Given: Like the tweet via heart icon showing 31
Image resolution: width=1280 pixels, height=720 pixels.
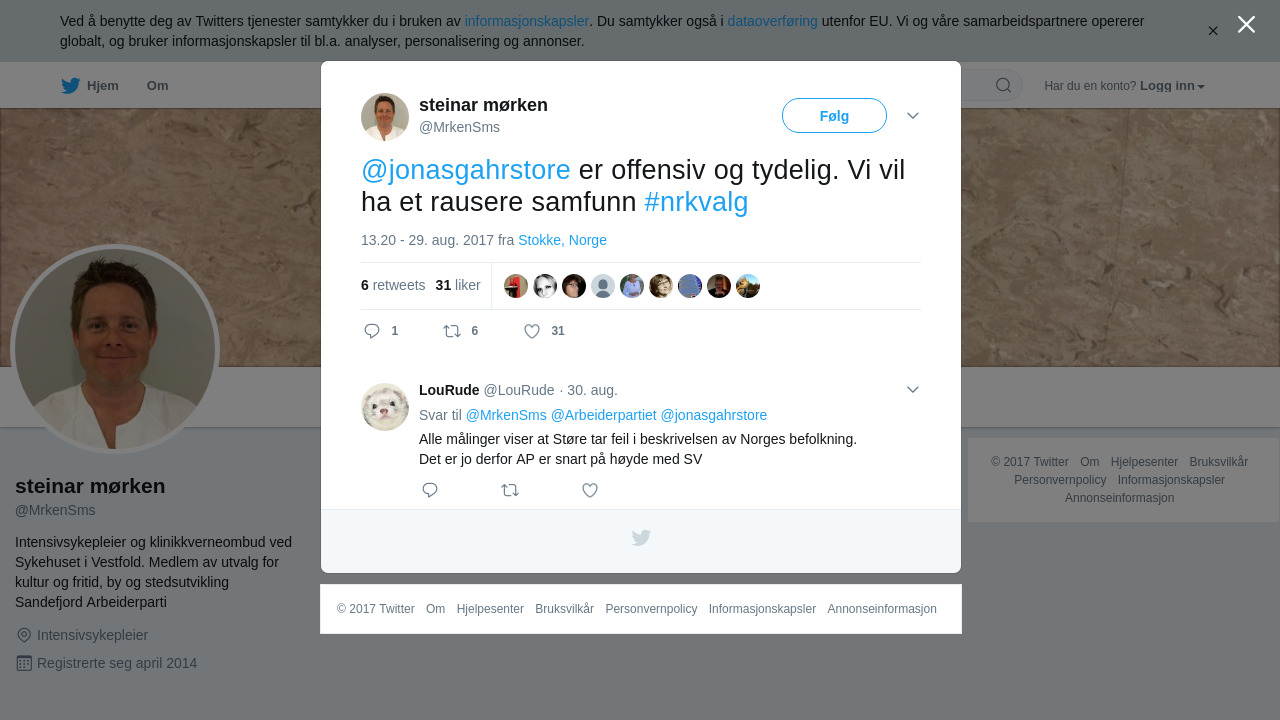Looking at the screenshot, I should (x=532, y=331).
